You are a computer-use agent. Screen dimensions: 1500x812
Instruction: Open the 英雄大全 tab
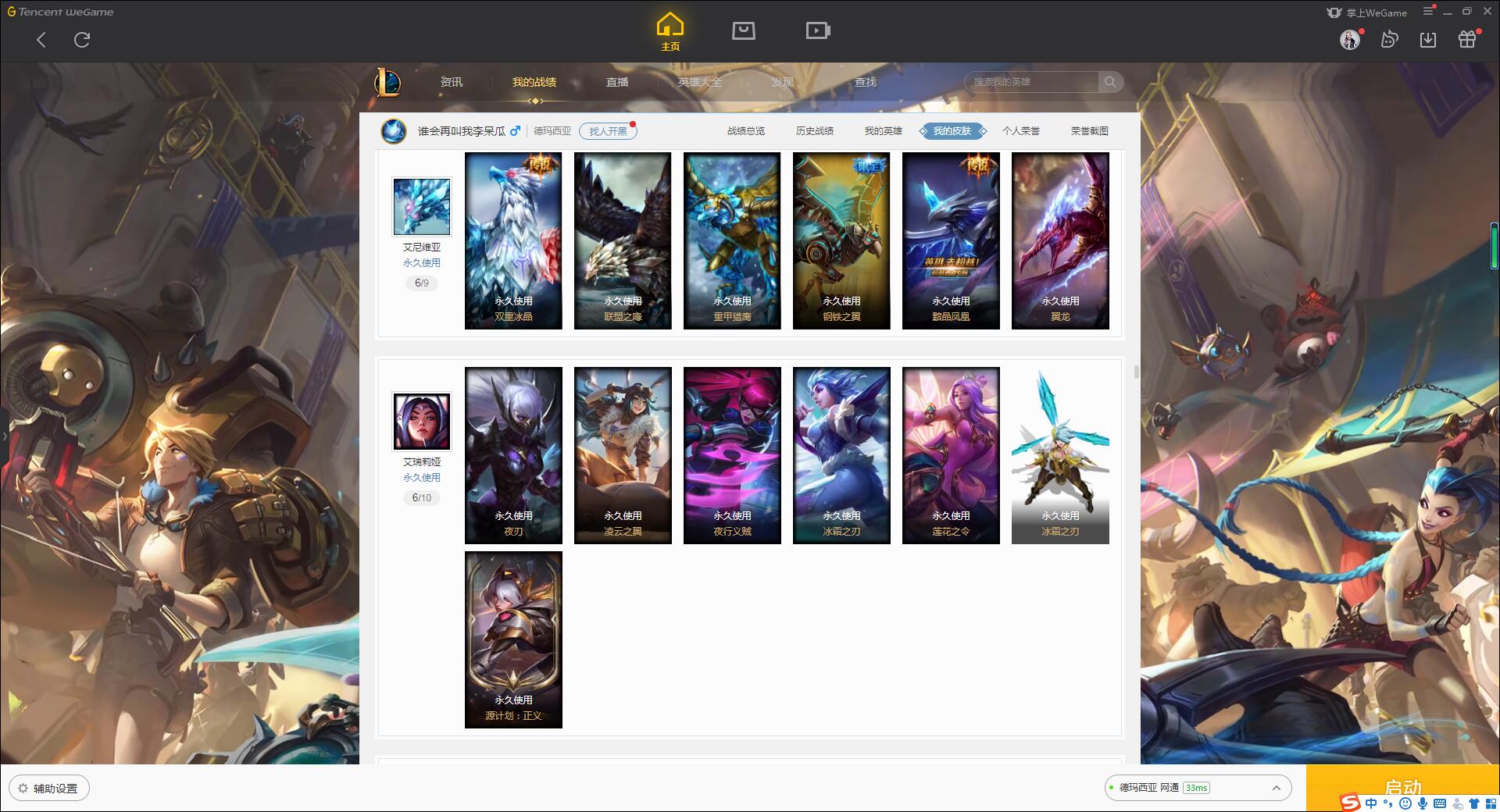(x=700, y=82)
